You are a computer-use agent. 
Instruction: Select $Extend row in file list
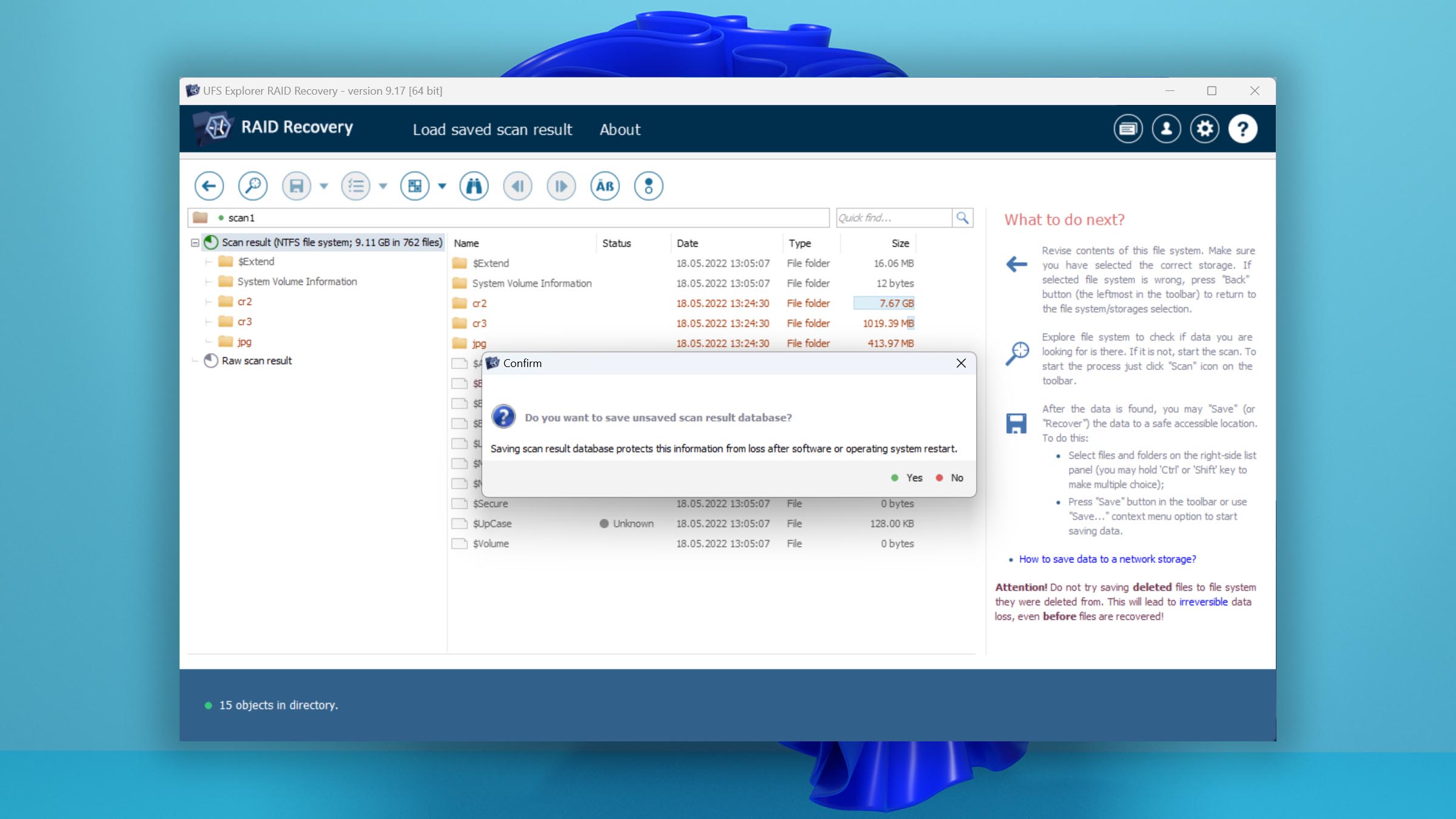tap(682, 263)
